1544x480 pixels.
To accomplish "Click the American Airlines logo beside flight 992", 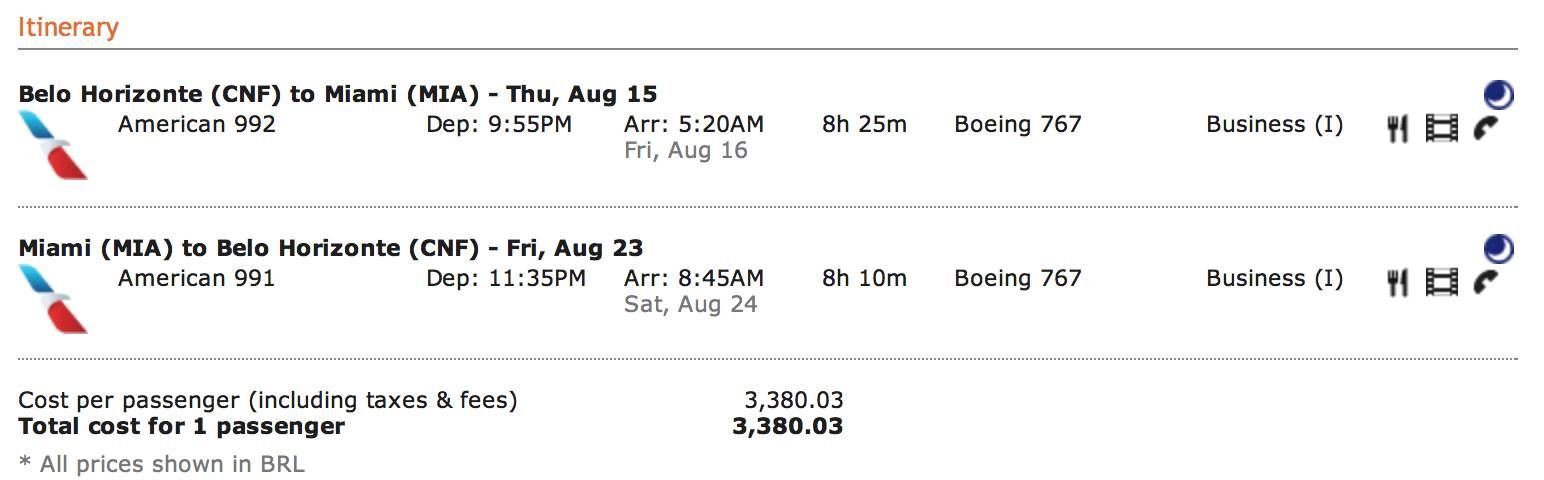I will point(54,146).
